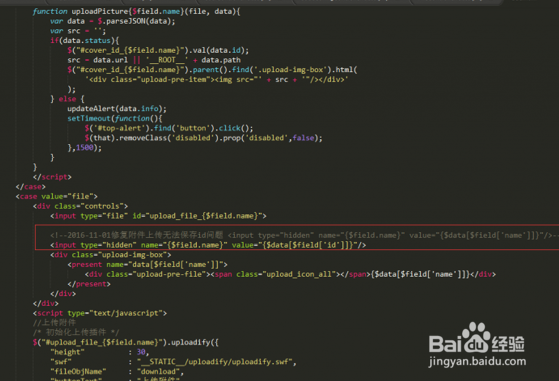Viewport: 559px width, 381px height.
Task: Click the 'upload-pre-item' img string line
Action: coord(216,79)
